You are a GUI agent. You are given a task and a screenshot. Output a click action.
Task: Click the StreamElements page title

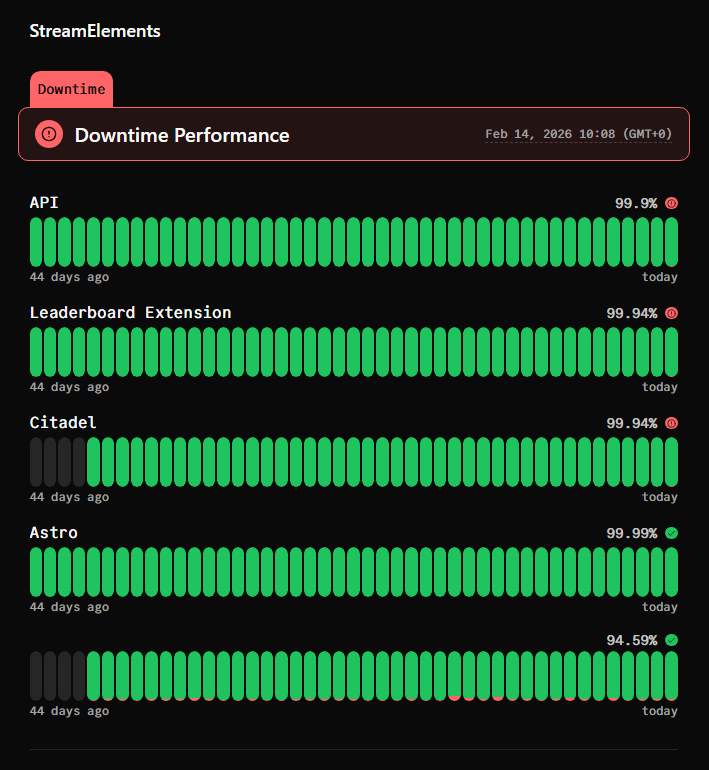click(x=95, y=31)
